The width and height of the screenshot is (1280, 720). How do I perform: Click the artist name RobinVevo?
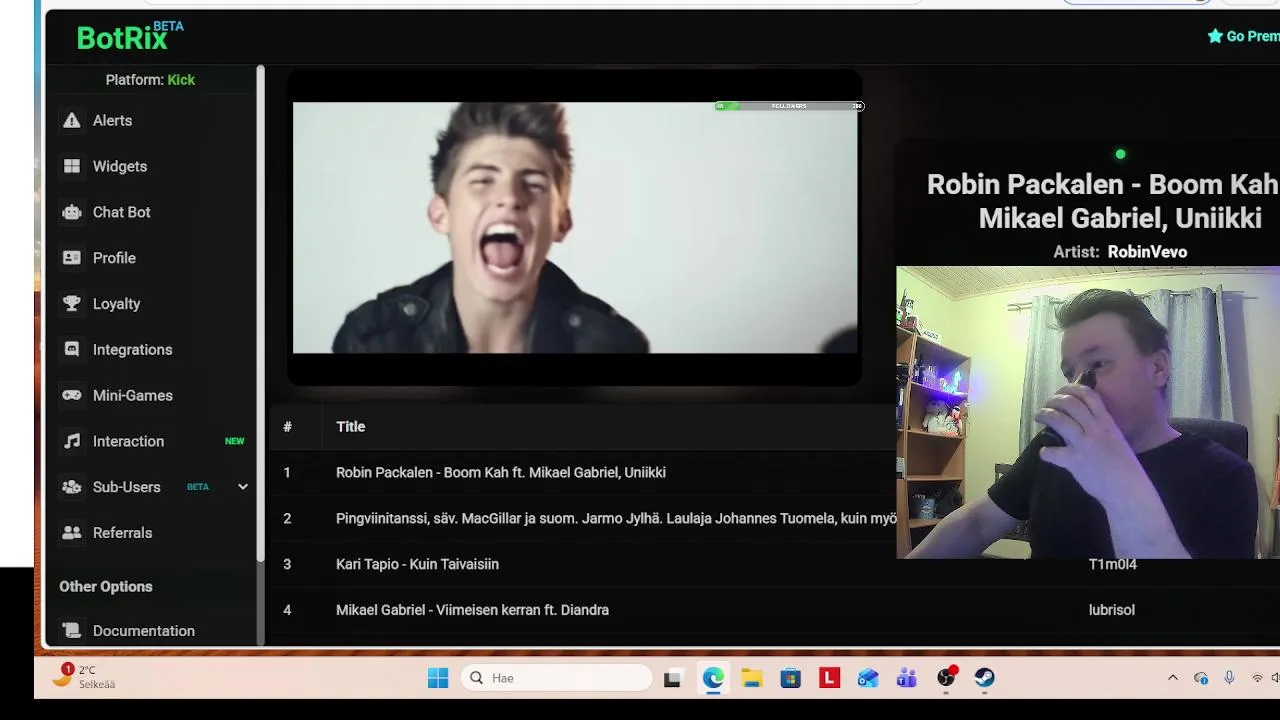[x=1147, y=252]
